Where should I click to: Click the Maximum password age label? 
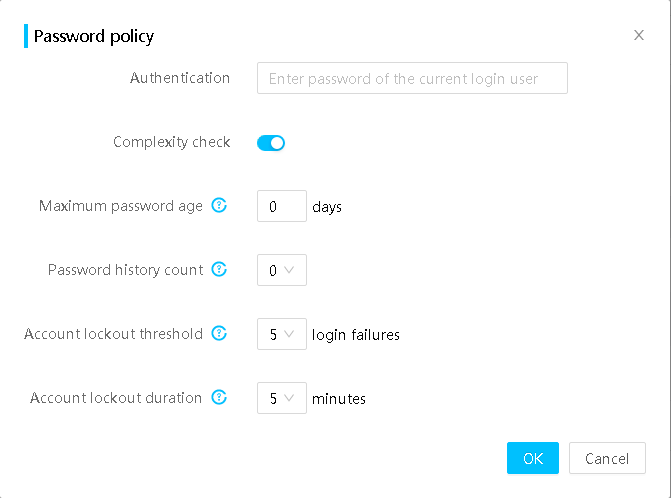point(121,206)
